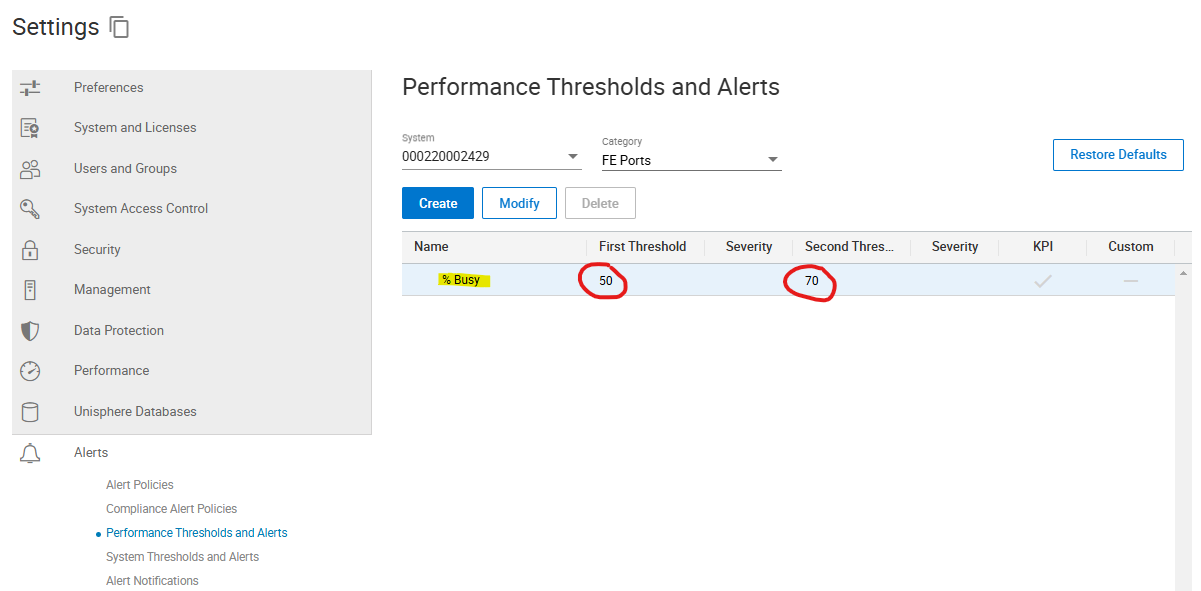1201x591 pixels.
Task: Click the Unisphere Databases cylinder icon
Action: pyautogui.click(x=30, y=412)
